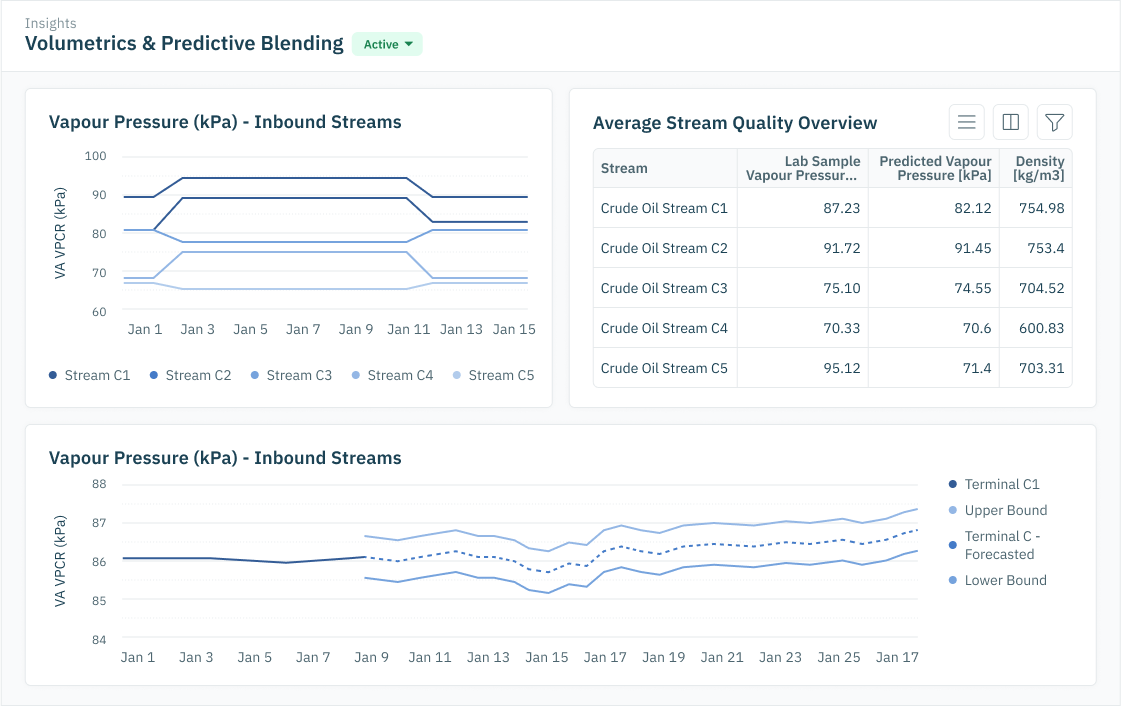Click the 74.55 predicted pressure cell
Viewport: 1121px width, 706px height.
tap(934, 288)
